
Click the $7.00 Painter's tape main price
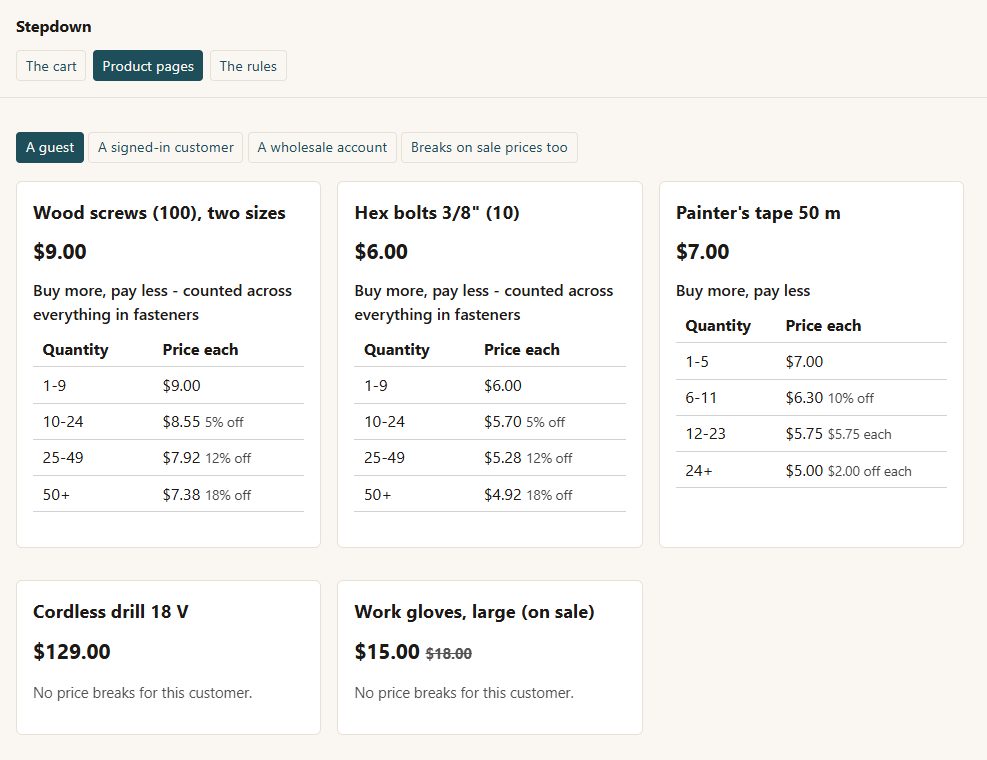[702, 251]
